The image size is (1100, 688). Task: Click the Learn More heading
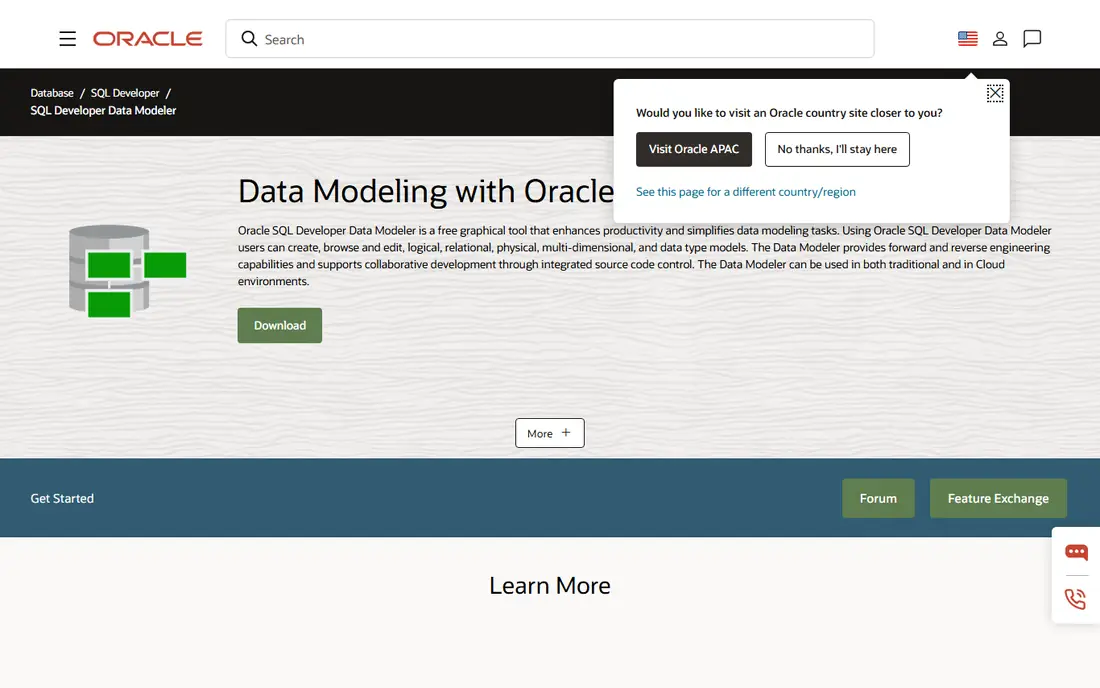click(550, 586)
